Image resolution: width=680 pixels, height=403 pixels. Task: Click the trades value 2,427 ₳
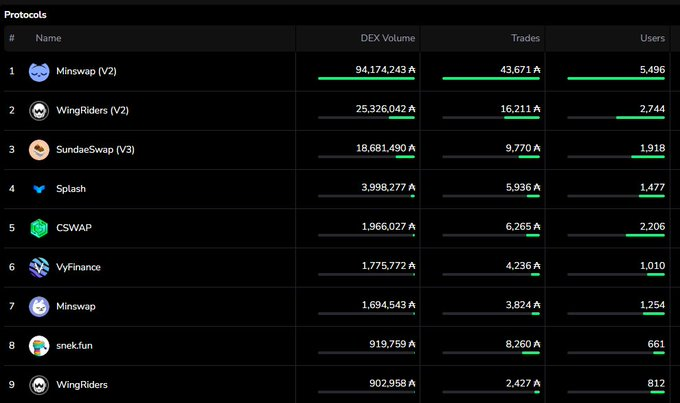[523, 383]
